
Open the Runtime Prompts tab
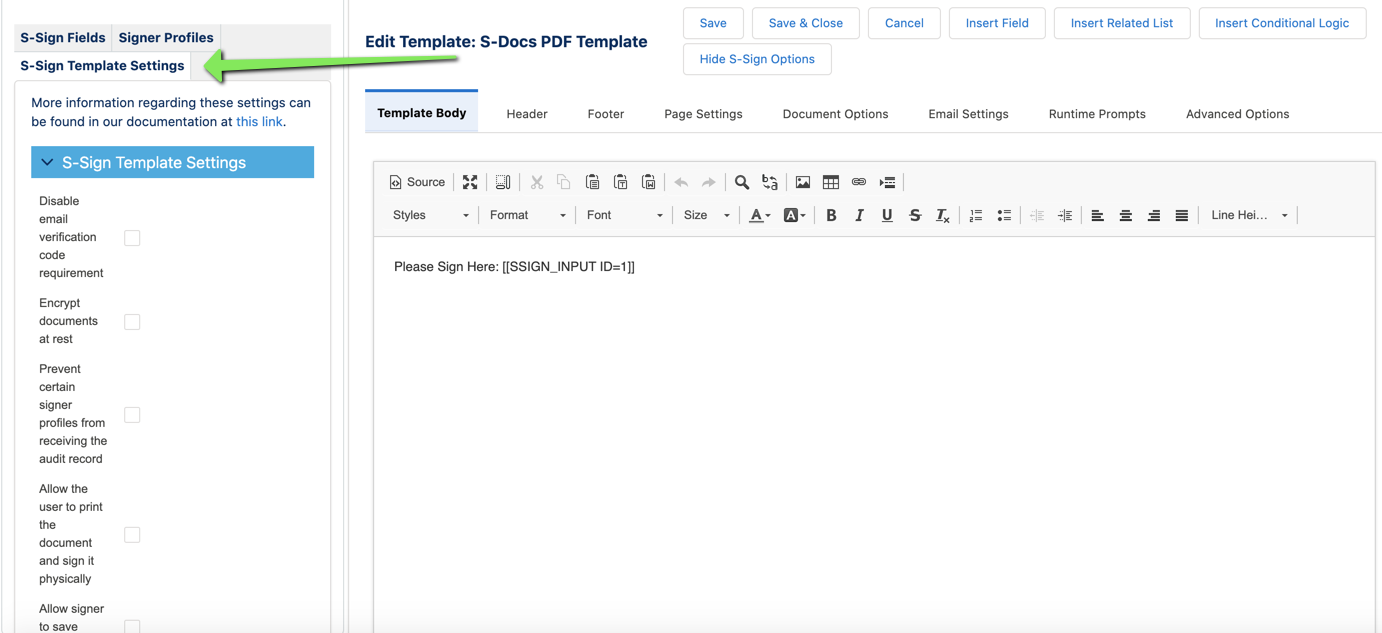(x=1097, y=114)
